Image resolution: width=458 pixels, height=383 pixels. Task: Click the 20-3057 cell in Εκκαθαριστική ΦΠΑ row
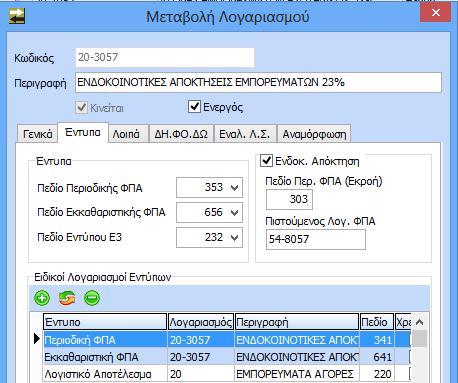(201, 357)
